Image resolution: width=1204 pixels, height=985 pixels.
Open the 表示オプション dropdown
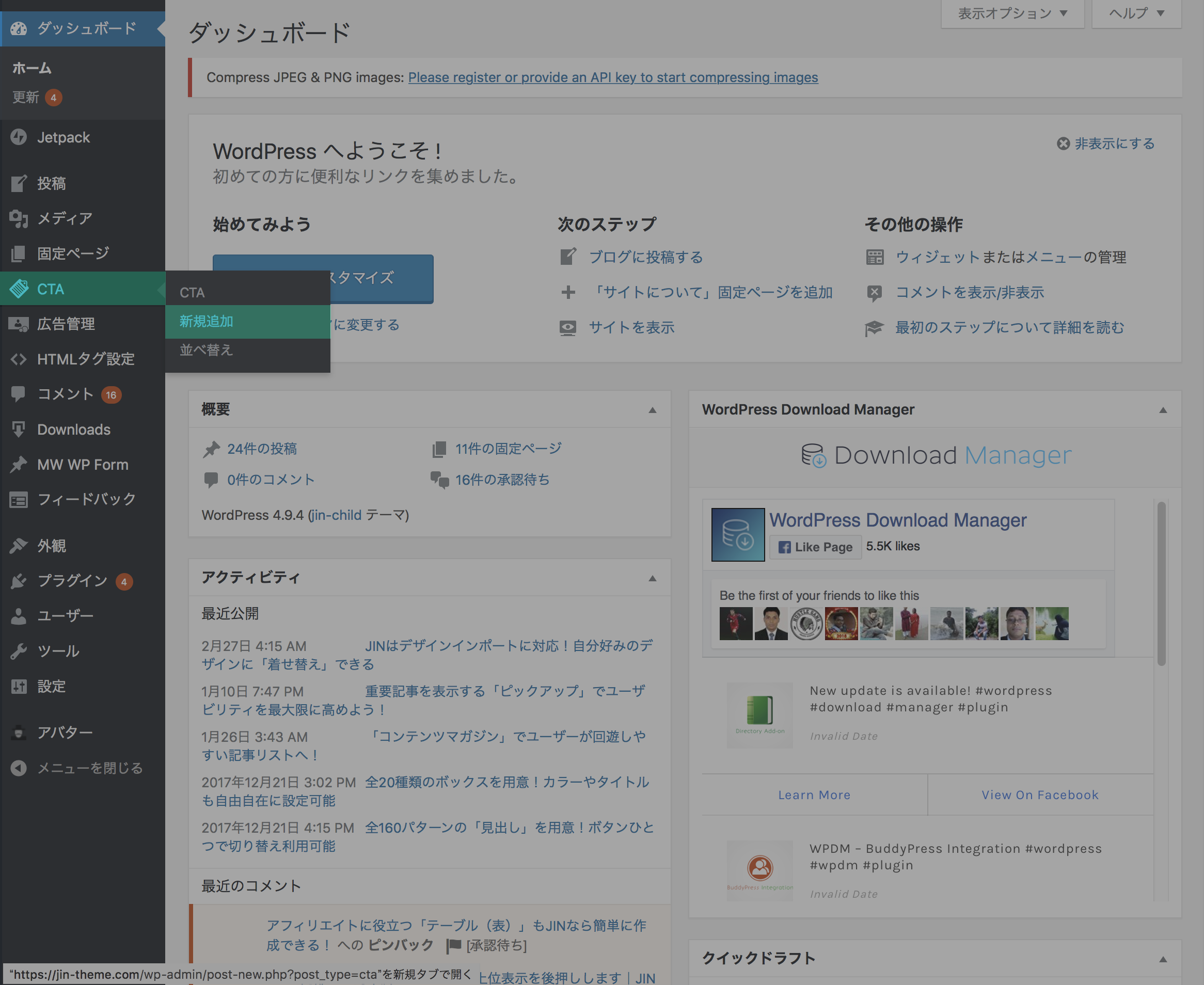coord(1013,13)
